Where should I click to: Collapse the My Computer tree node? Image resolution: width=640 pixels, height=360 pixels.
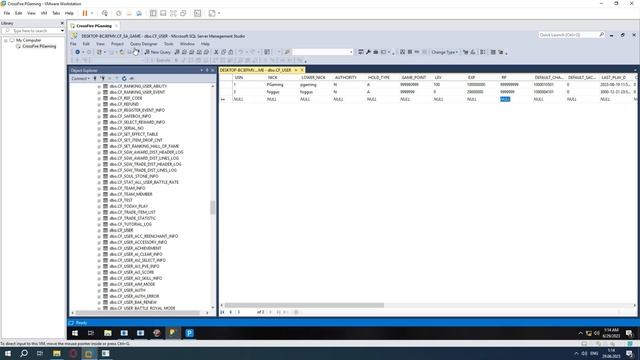[6, 40]
